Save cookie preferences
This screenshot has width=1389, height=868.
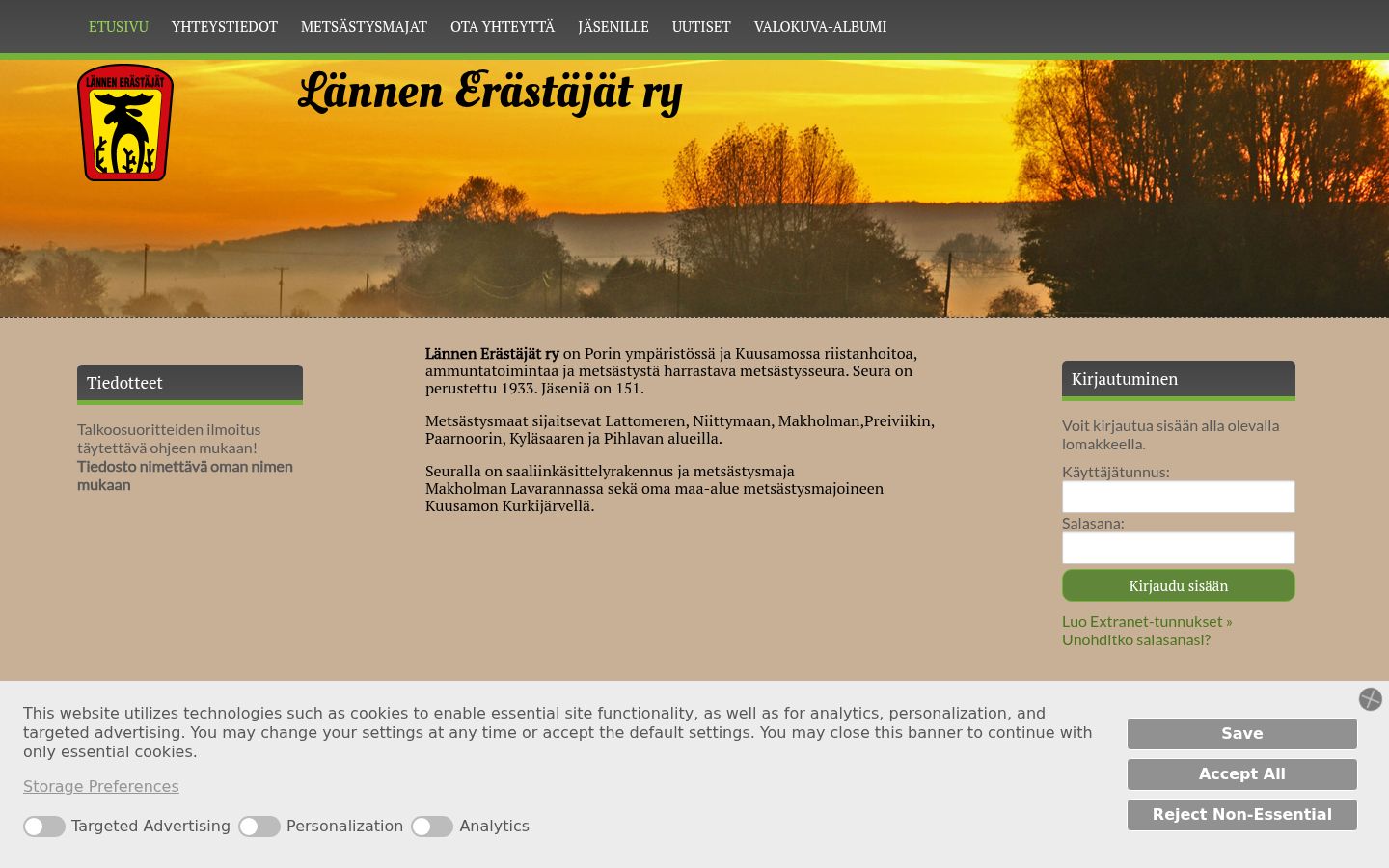click(1242, 734)
